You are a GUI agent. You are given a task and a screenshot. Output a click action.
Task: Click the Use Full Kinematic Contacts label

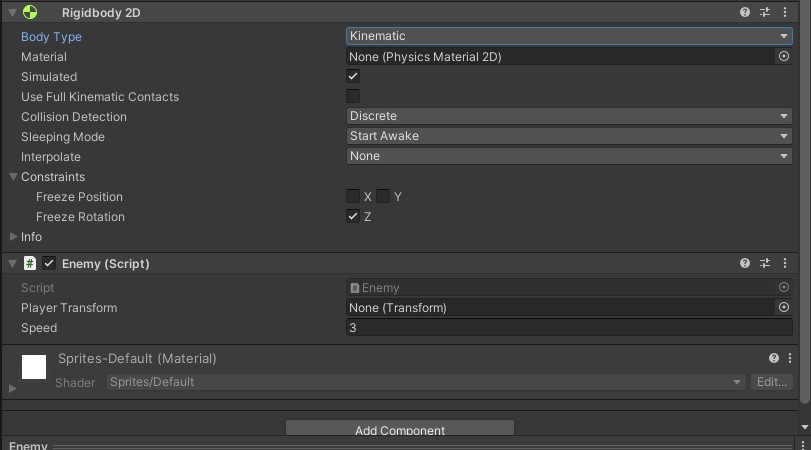100,97
